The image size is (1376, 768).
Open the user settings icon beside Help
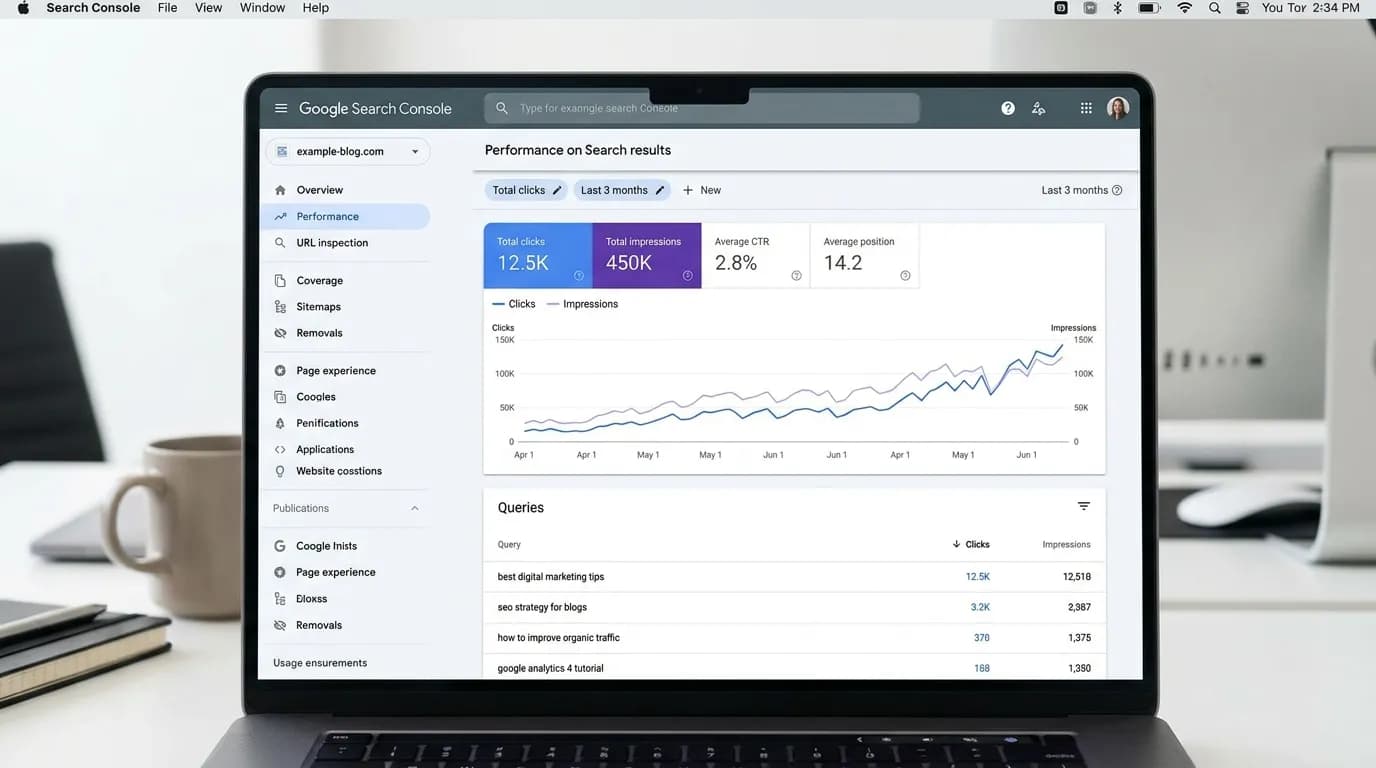coord(1038,108)
